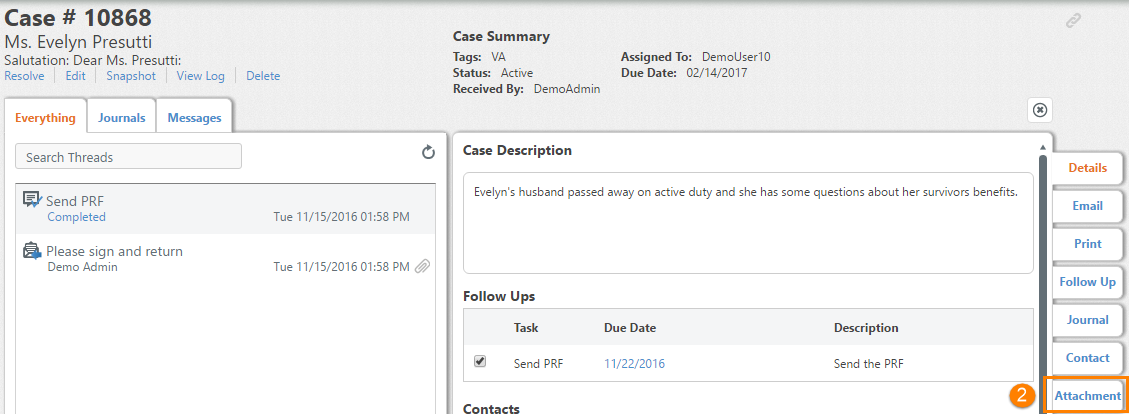Click the Please sign and return message icon

tap(32, 251)
